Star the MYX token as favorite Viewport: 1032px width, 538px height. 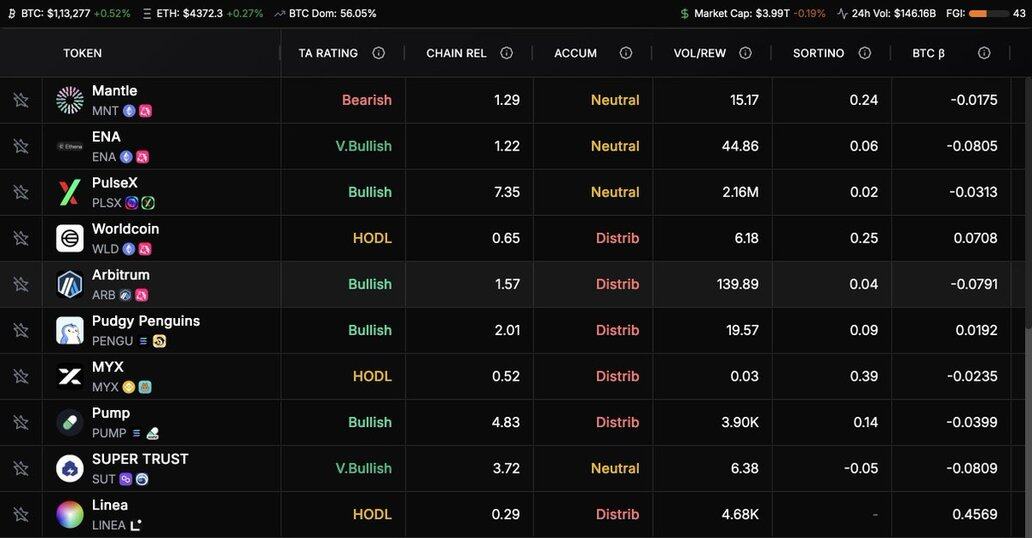pos(21,377)
